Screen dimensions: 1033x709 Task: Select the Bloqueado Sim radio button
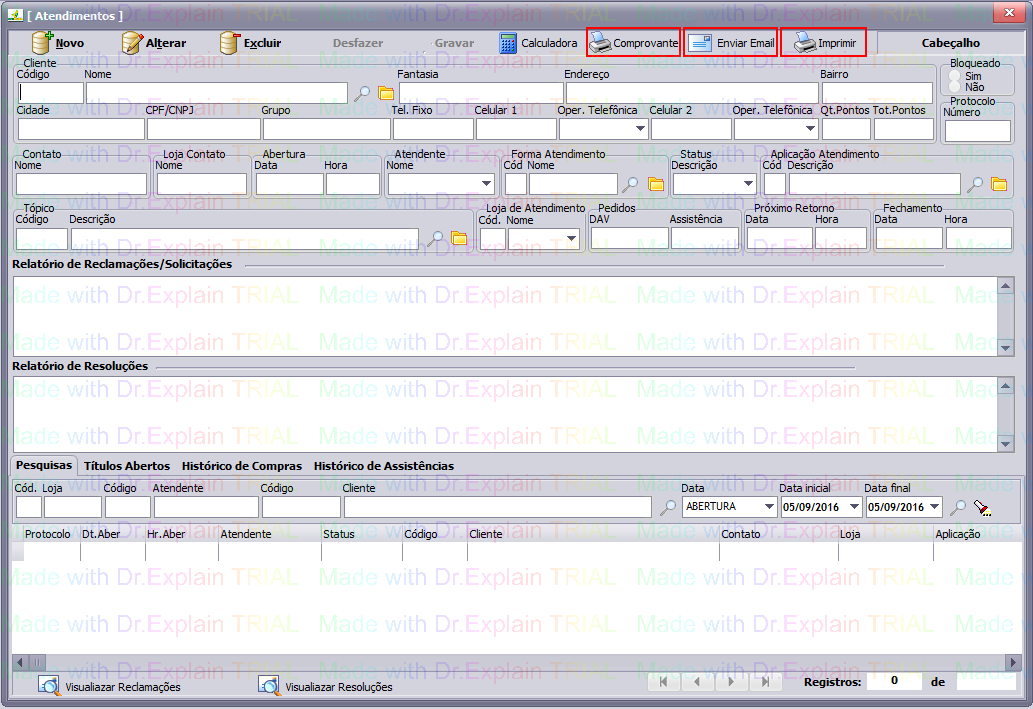point(954,76)
